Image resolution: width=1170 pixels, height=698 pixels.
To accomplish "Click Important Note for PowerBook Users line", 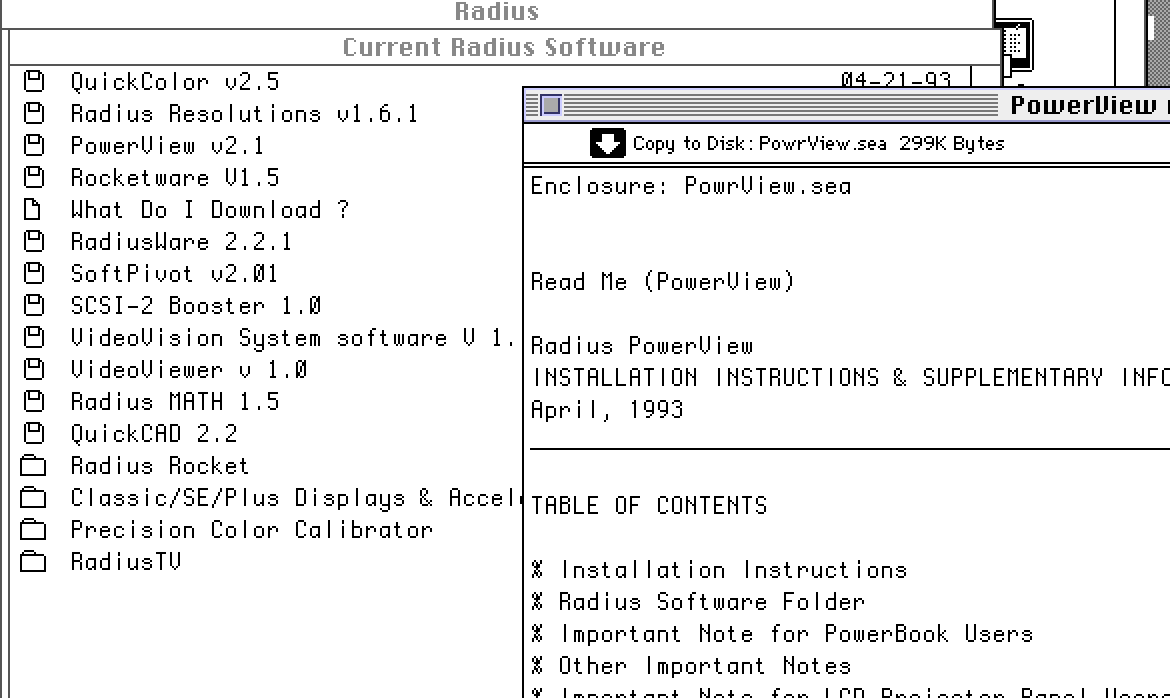I will [782, 635].
